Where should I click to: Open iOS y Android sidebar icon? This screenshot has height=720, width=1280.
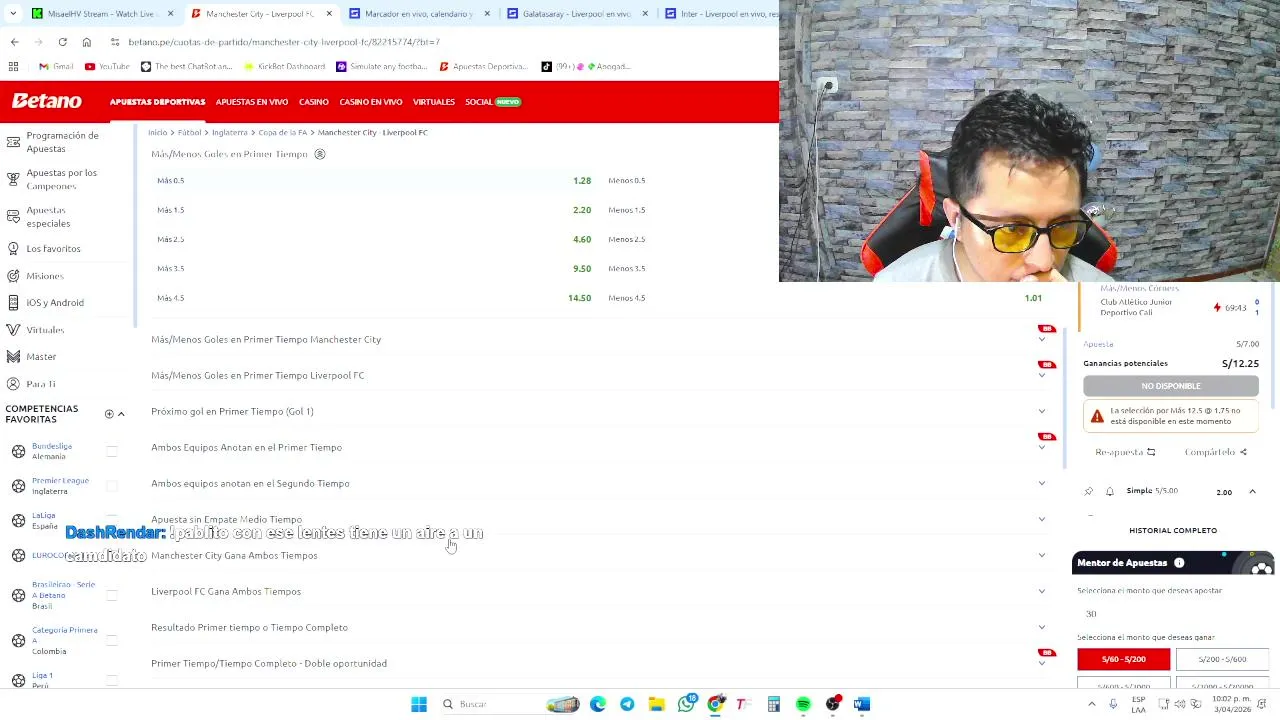pos(13,302)
